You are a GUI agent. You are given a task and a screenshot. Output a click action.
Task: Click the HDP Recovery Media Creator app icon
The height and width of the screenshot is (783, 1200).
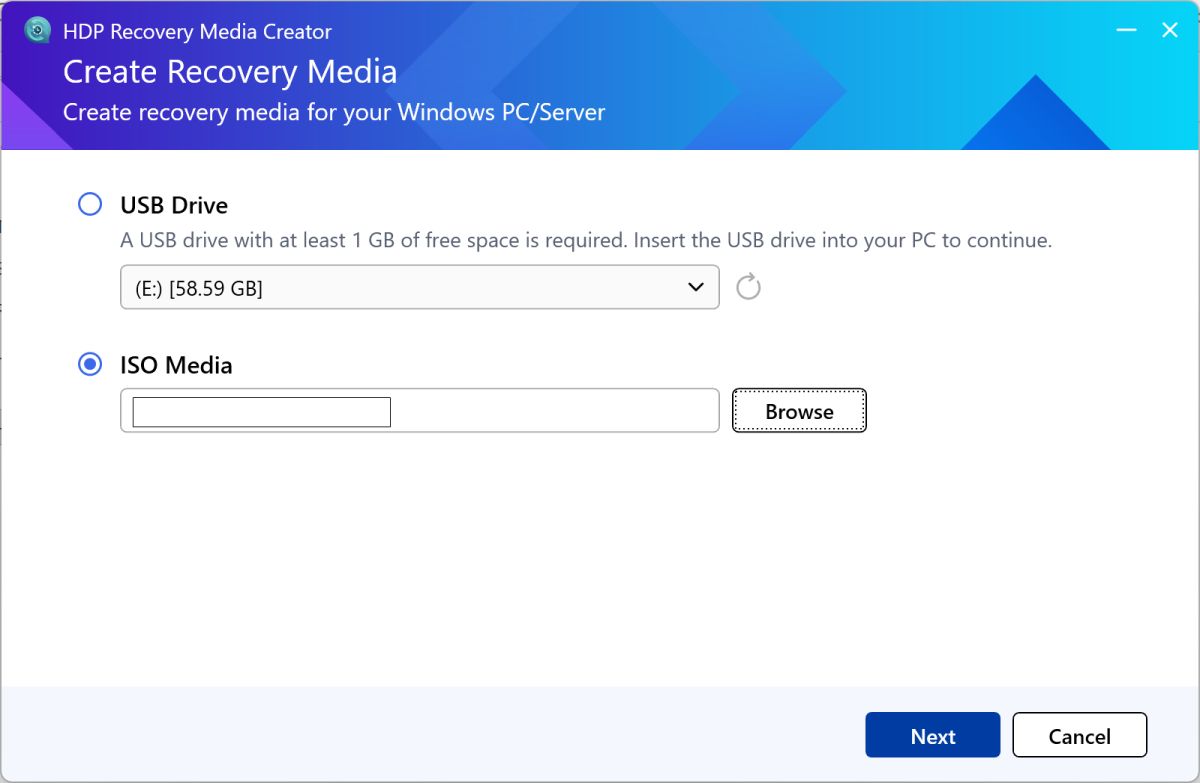point(38,31)
